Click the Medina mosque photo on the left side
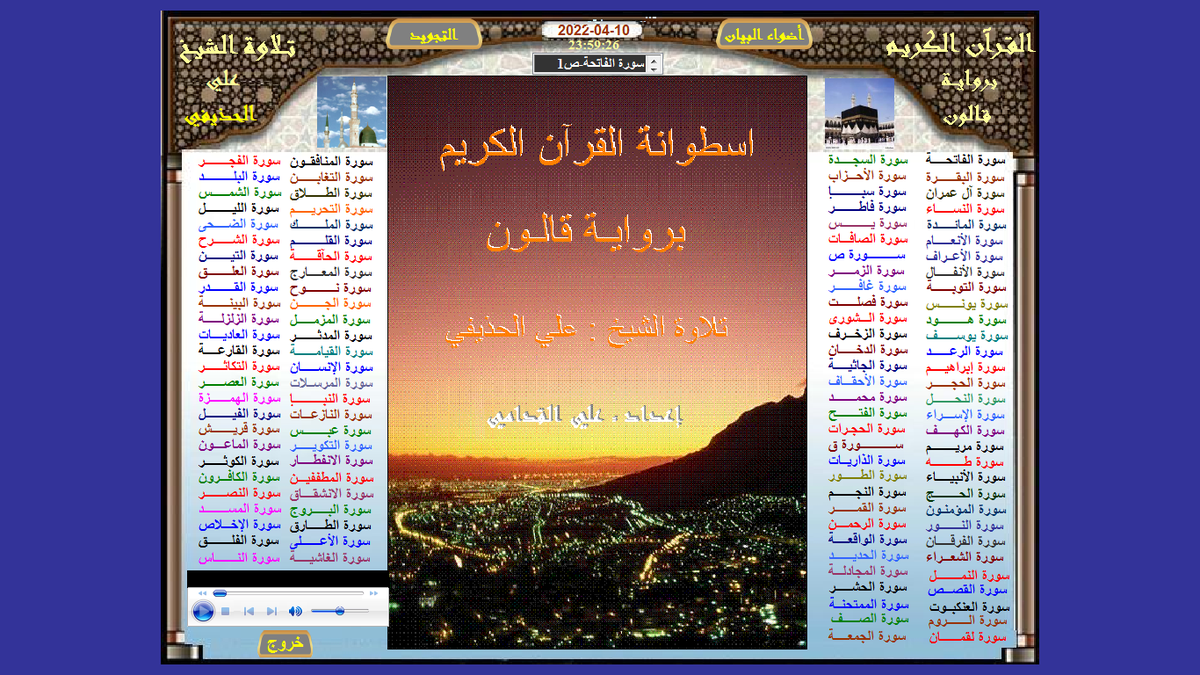Screen dimensions: 1200x675 pos(353,113)
